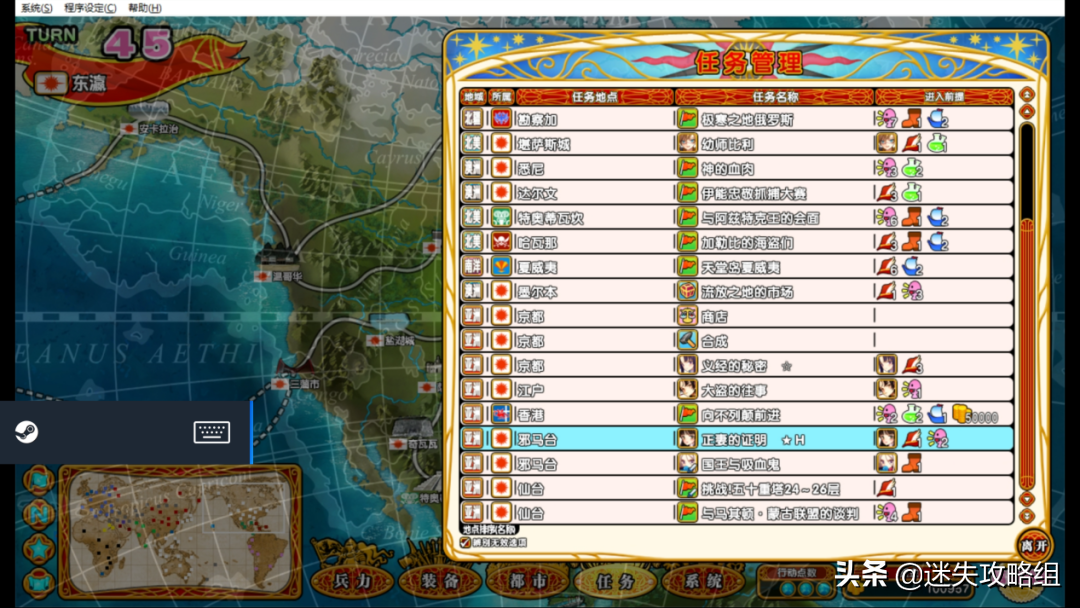1080x608 pixels.
Task: Sort by the 所属 affiliation column header
Action: pyautogui.click(x=501, y=97)
